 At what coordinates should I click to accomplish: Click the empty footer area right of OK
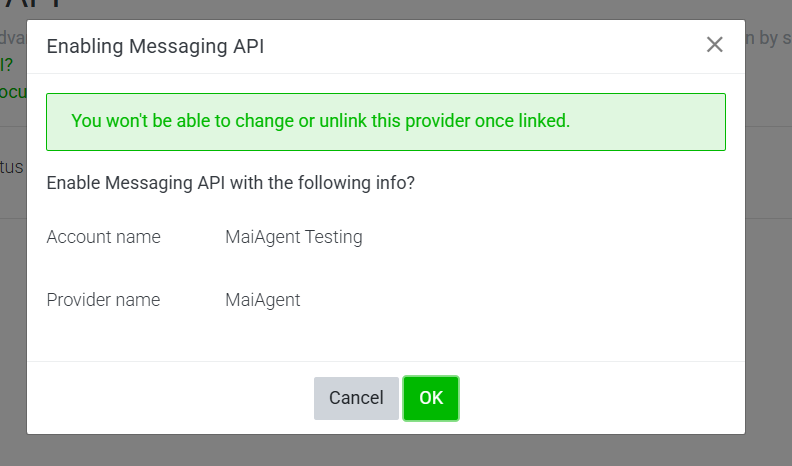coord(600,398)
